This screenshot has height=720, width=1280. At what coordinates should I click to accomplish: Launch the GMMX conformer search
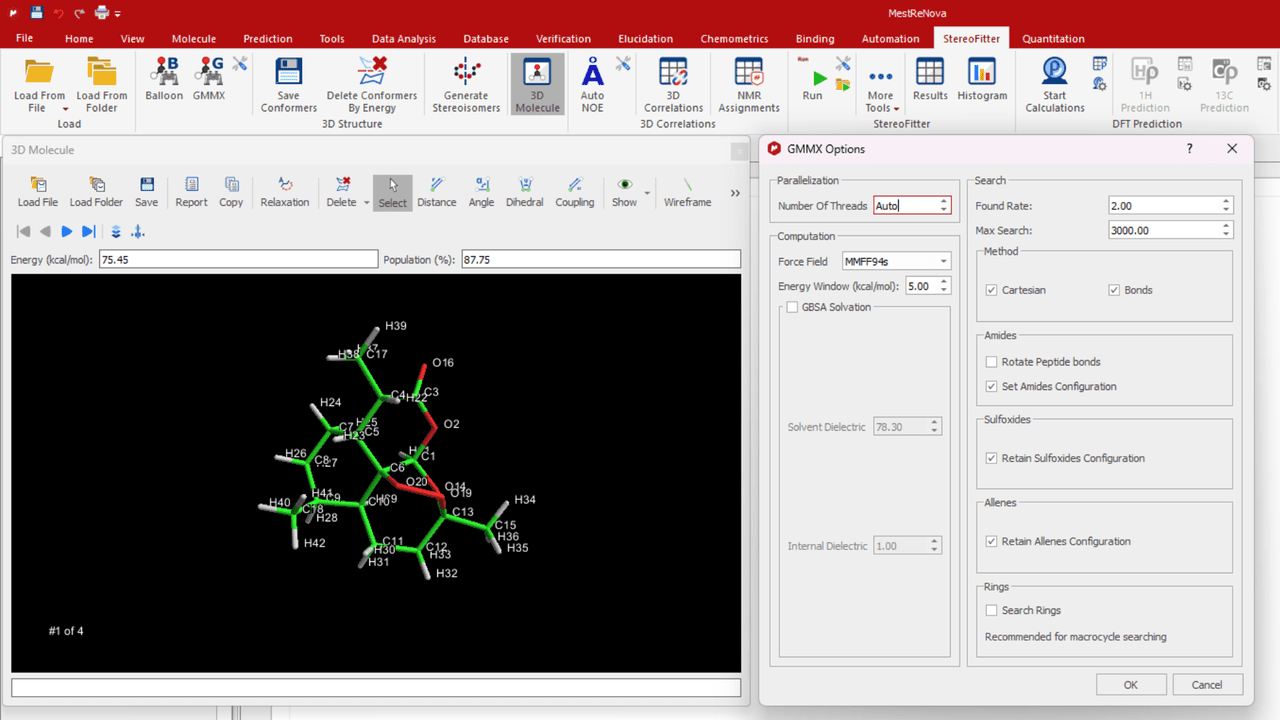[209, 79]
